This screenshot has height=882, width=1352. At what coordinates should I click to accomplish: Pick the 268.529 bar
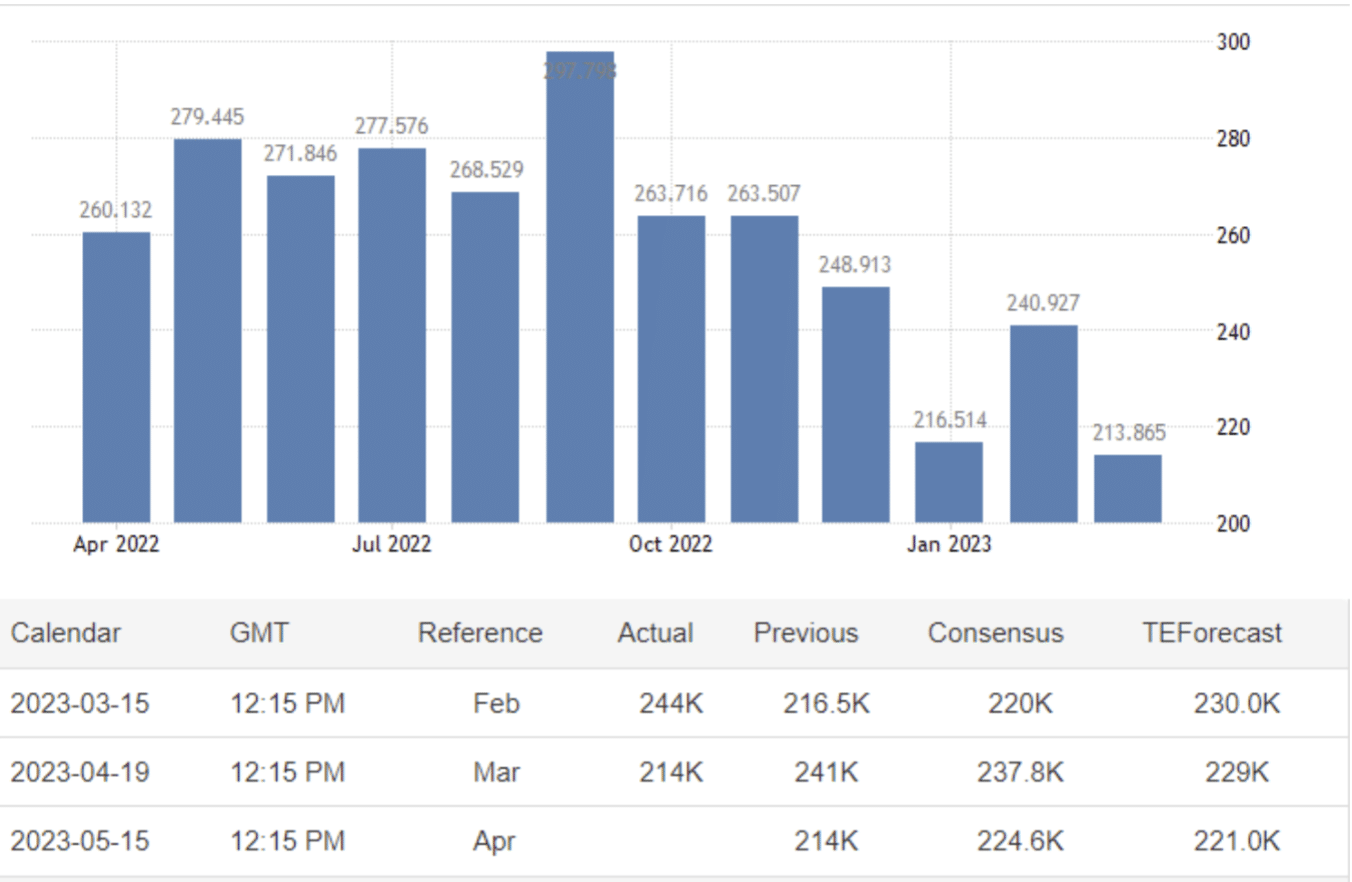point(485,357)
